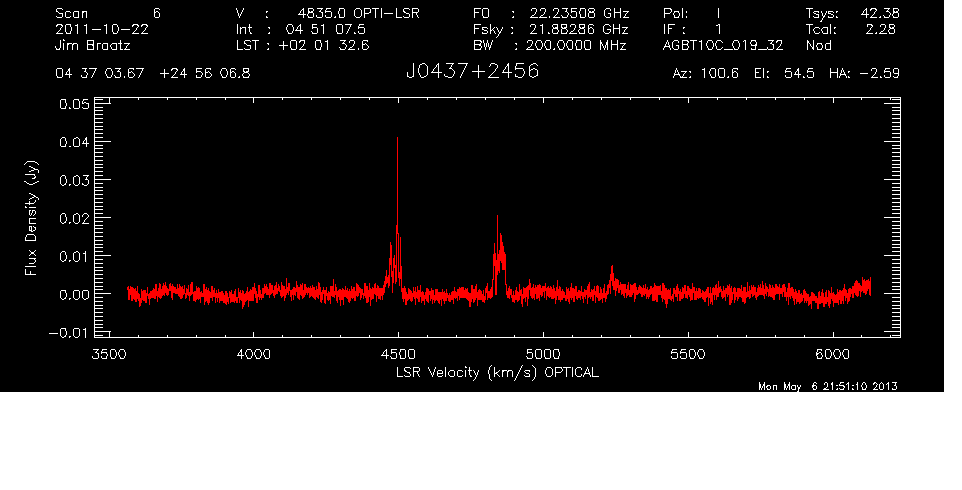Click the x-axis tick label 4000
The width and height of the screenshot is (962, 490).
(253, 354)
